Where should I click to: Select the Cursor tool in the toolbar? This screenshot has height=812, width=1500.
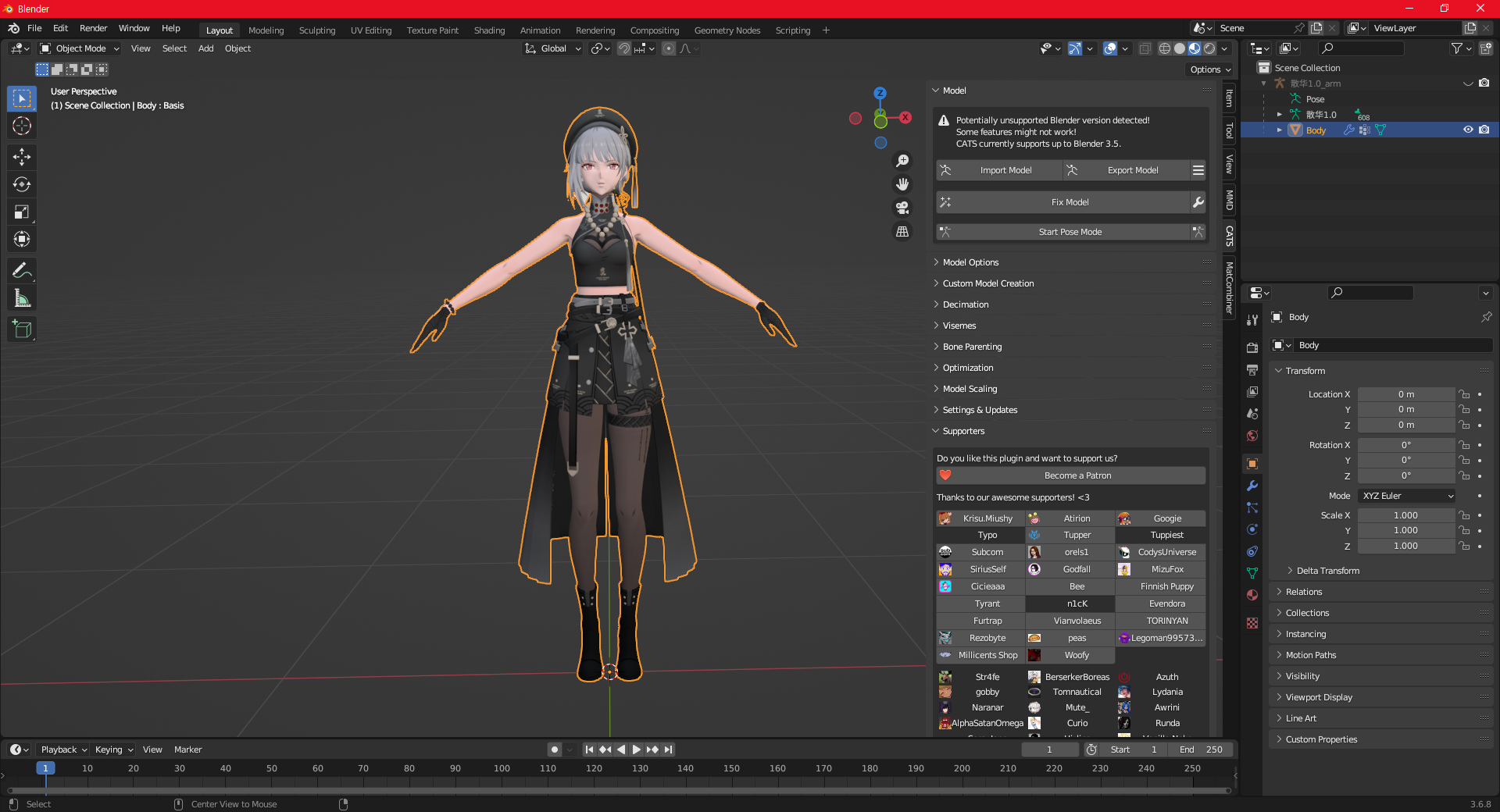tap(22, 126)
